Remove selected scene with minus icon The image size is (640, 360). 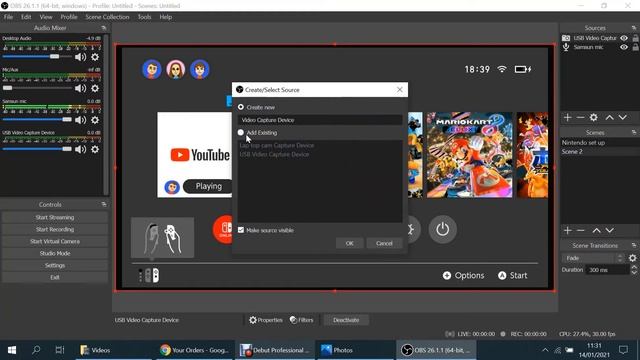point(580,231)
